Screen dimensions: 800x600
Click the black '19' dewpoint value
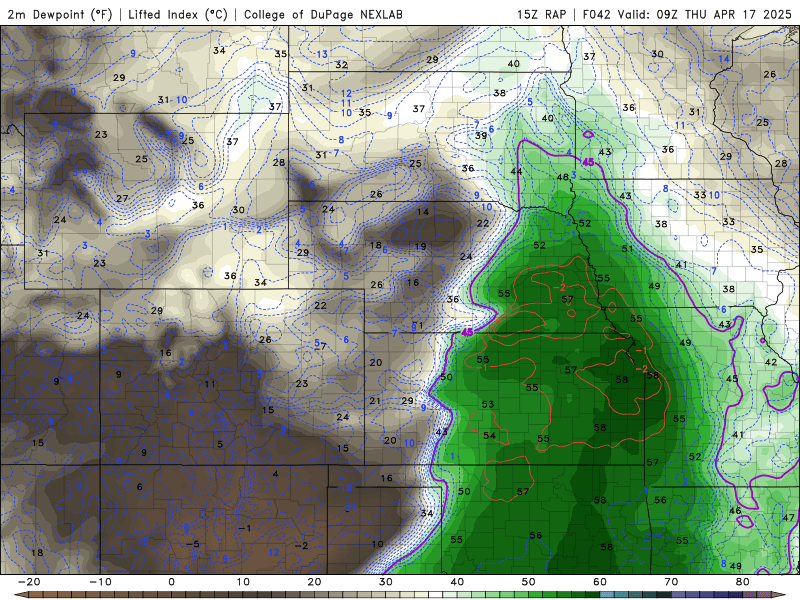click(x=420, y=246)
